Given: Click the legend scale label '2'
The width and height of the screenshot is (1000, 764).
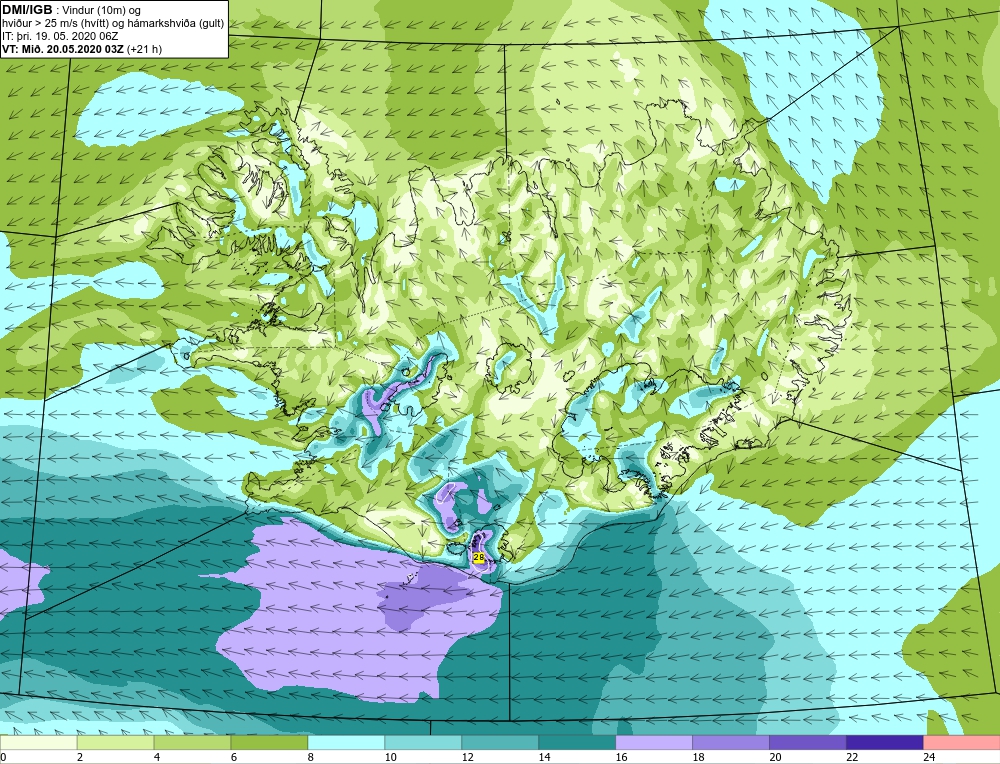Looking at the screenshot, I should pos(80,757).
